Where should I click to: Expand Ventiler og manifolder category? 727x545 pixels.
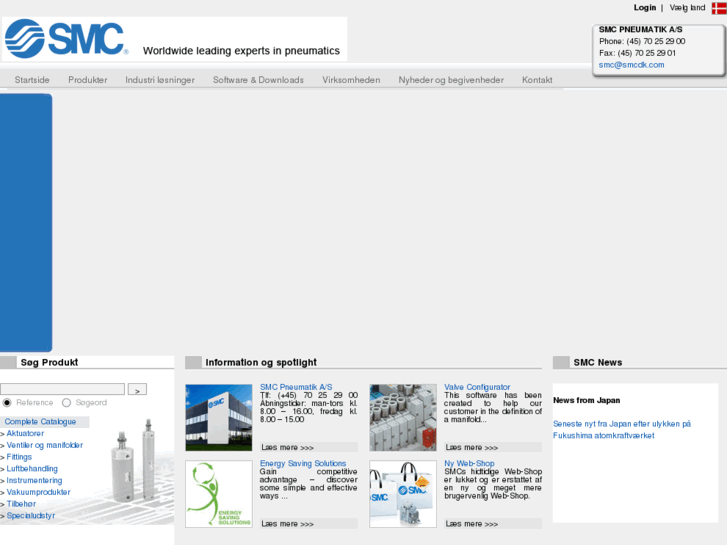point(45,445)
